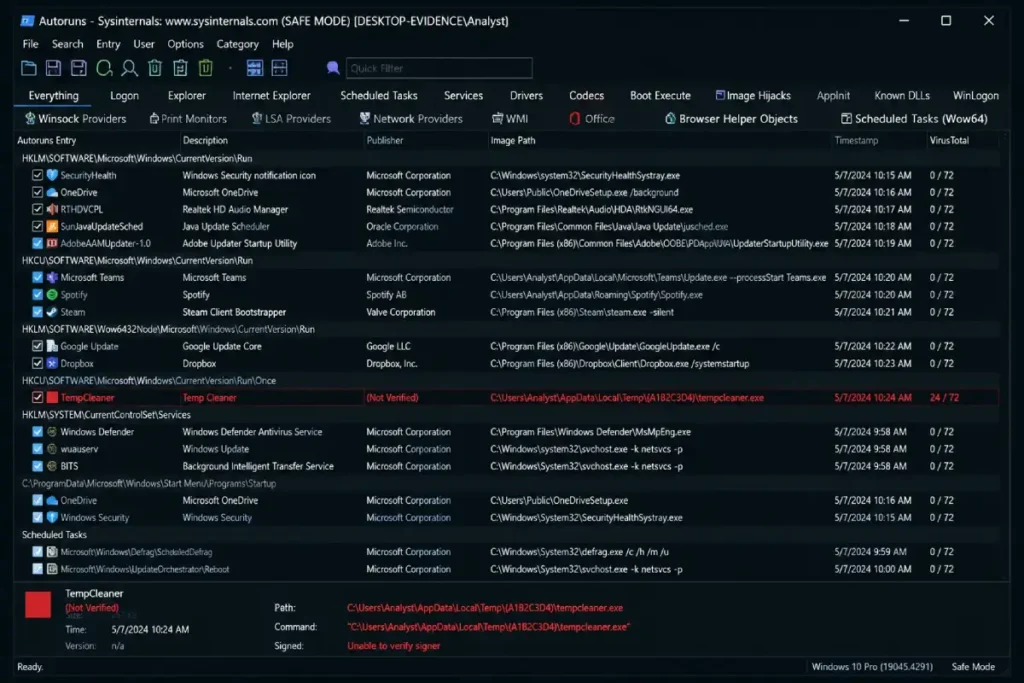1024x683 pixels.
Task: Switch to the Services tab
Action: coord(464,95)
